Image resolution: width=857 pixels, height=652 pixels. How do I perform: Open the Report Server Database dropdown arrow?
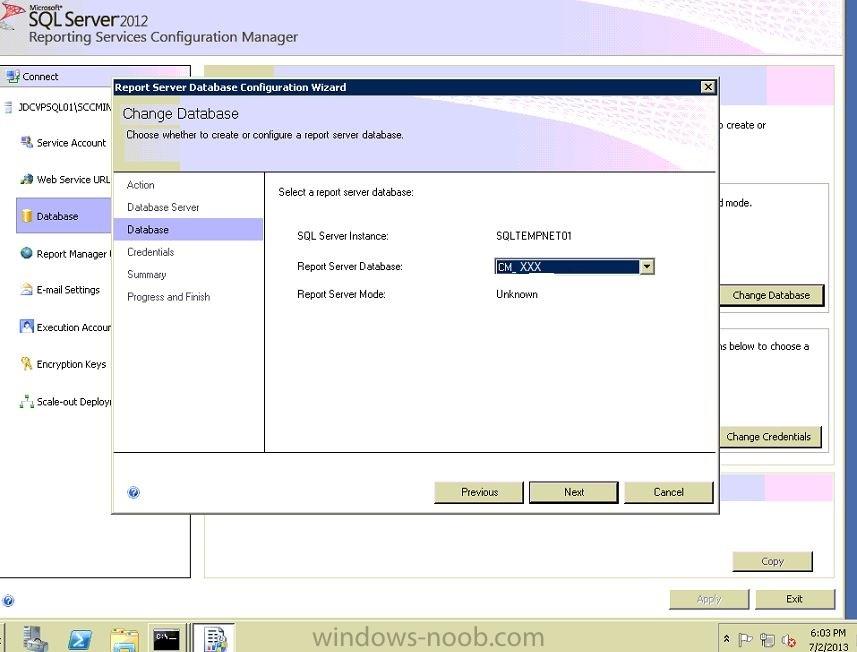click(x=647, y=267)
